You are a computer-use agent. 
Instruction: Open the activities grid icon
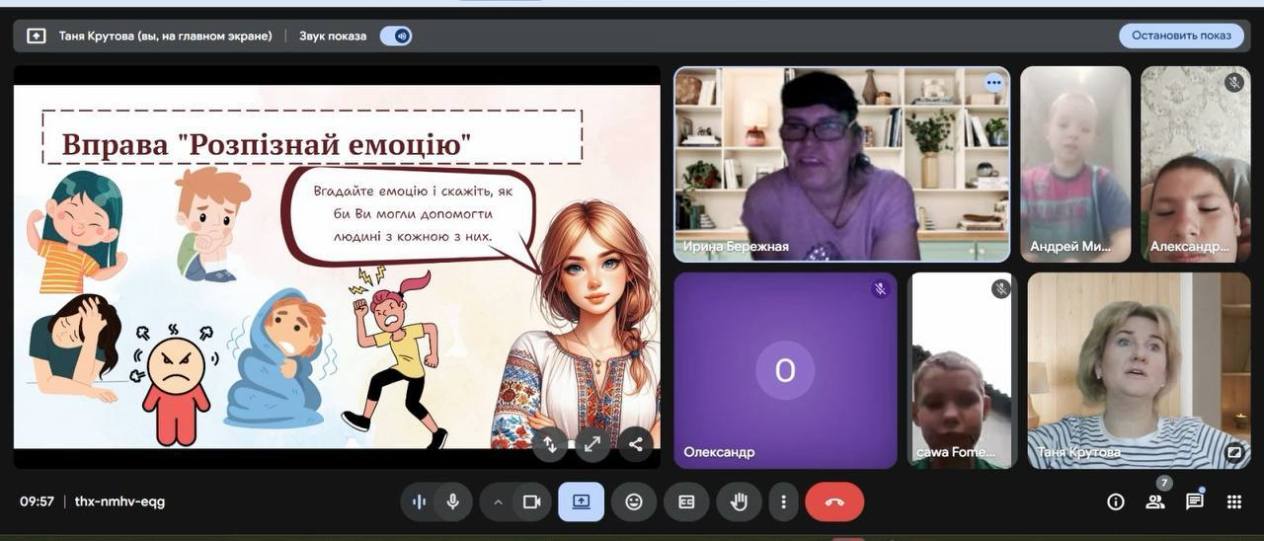point(1234,503)
